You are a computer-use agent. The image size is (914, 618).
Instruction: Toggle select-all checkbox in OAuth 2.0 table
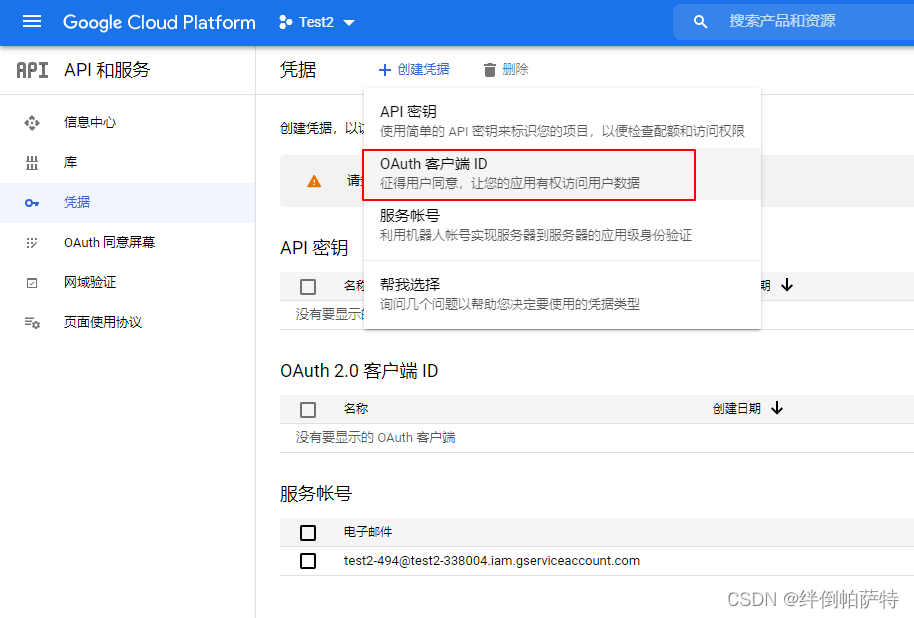pyautogui.click(x=308, y=410)
